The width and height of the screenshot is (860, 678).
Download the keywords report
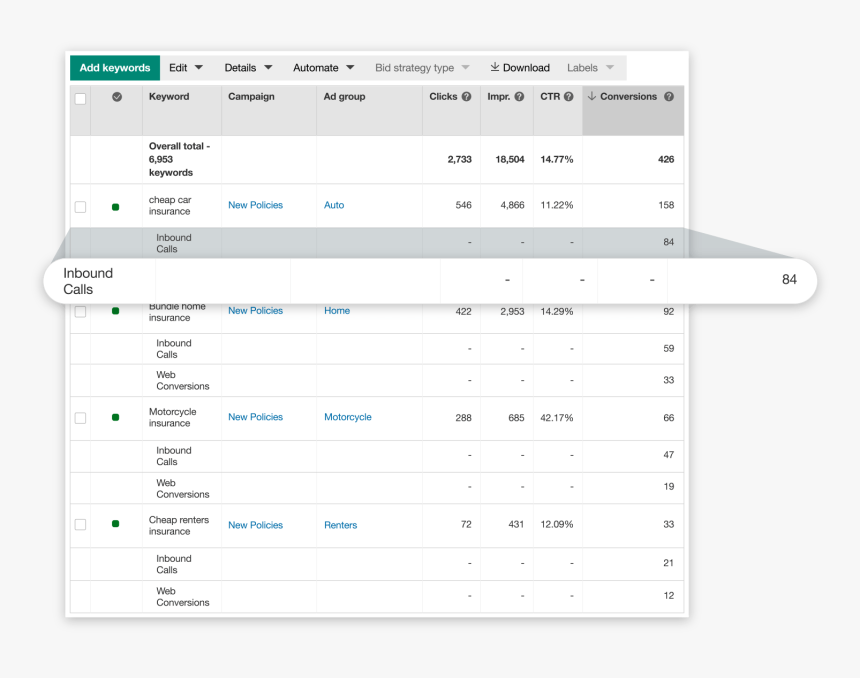click(520, 68)
